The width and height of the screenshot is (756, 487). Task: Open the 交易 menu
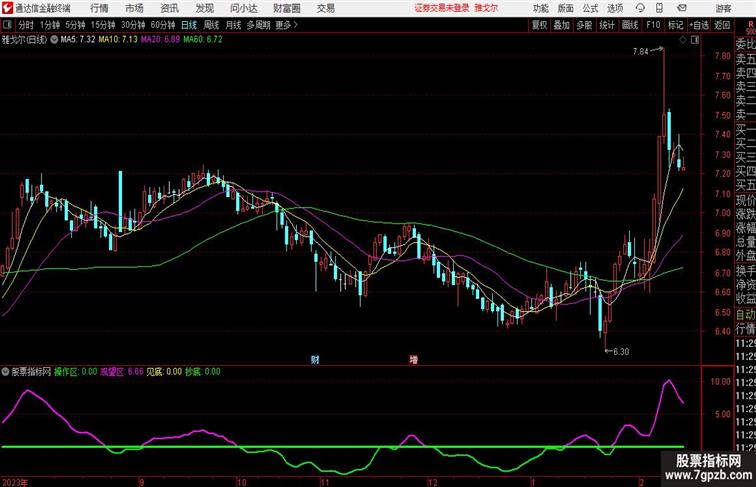point(326,8)
